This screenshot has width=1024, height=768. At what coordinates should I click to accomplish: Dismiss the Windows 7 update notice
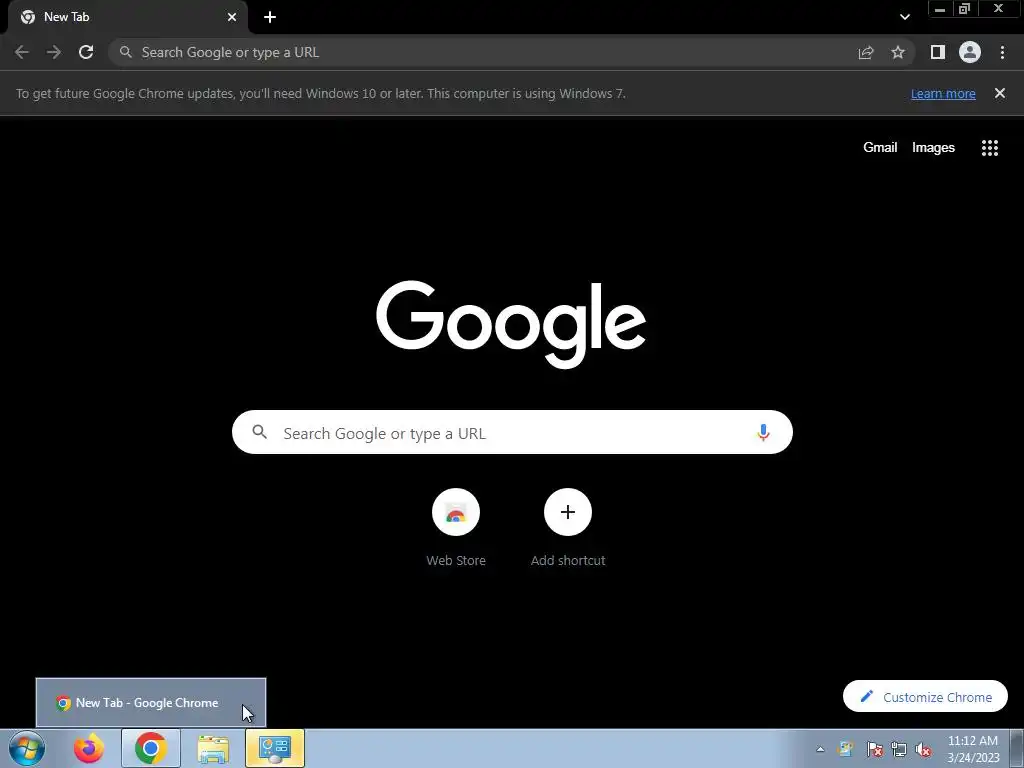point(1000,93)
